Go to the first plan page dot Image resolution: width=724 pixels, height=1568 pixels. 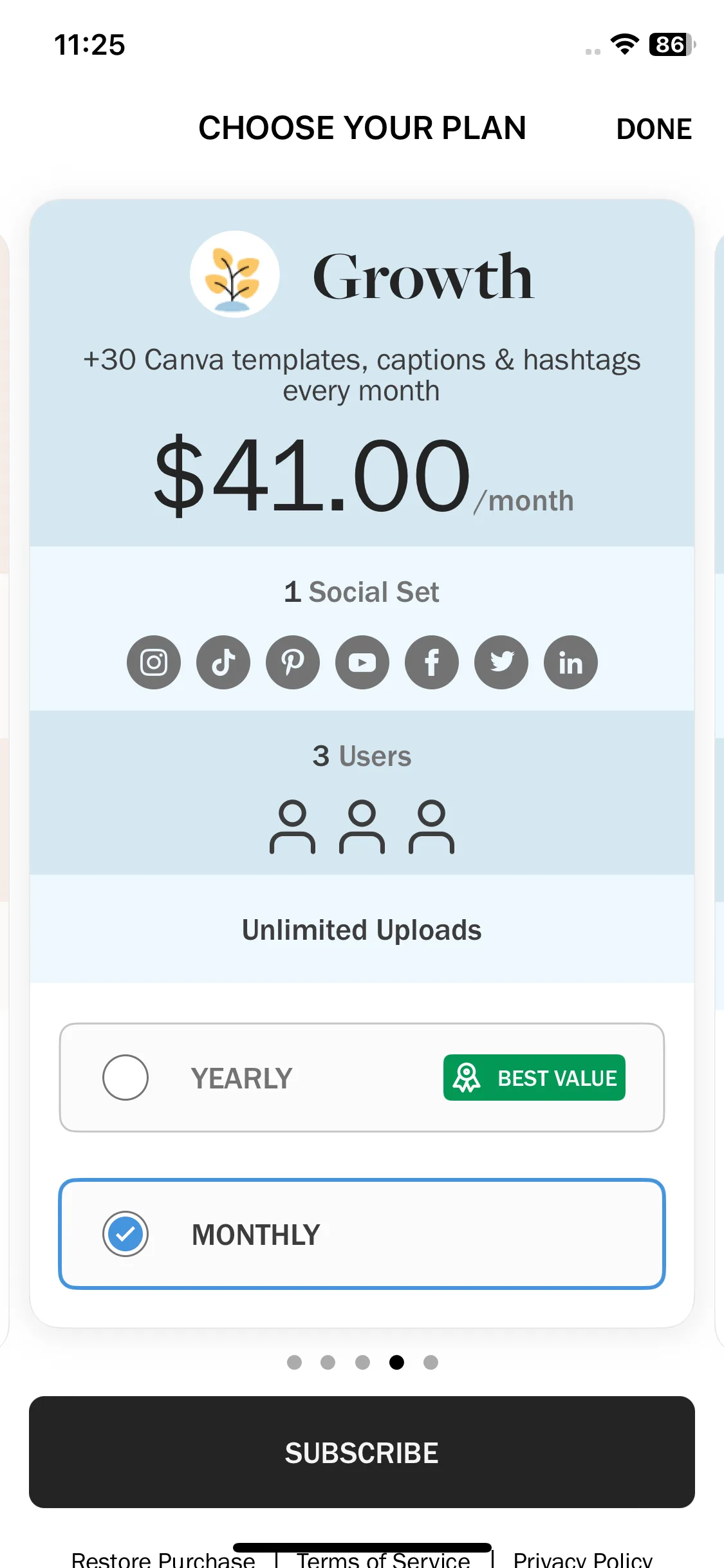pos(294,1362)
